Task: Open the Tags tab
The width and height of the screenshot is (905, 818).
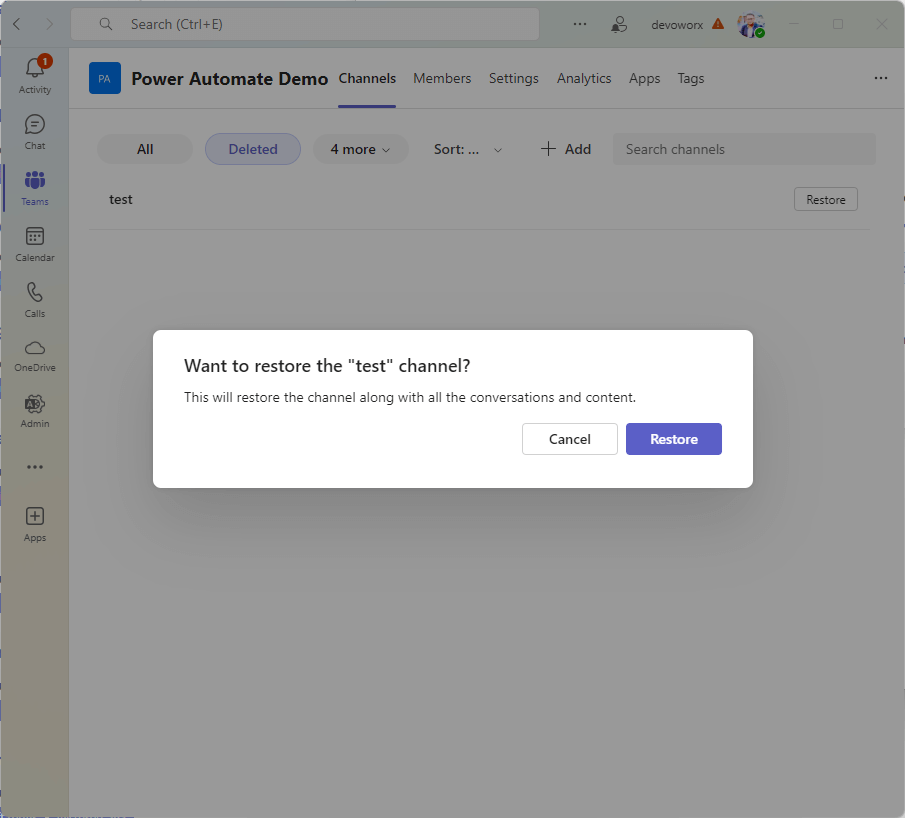Action: (x=690, y=78)
